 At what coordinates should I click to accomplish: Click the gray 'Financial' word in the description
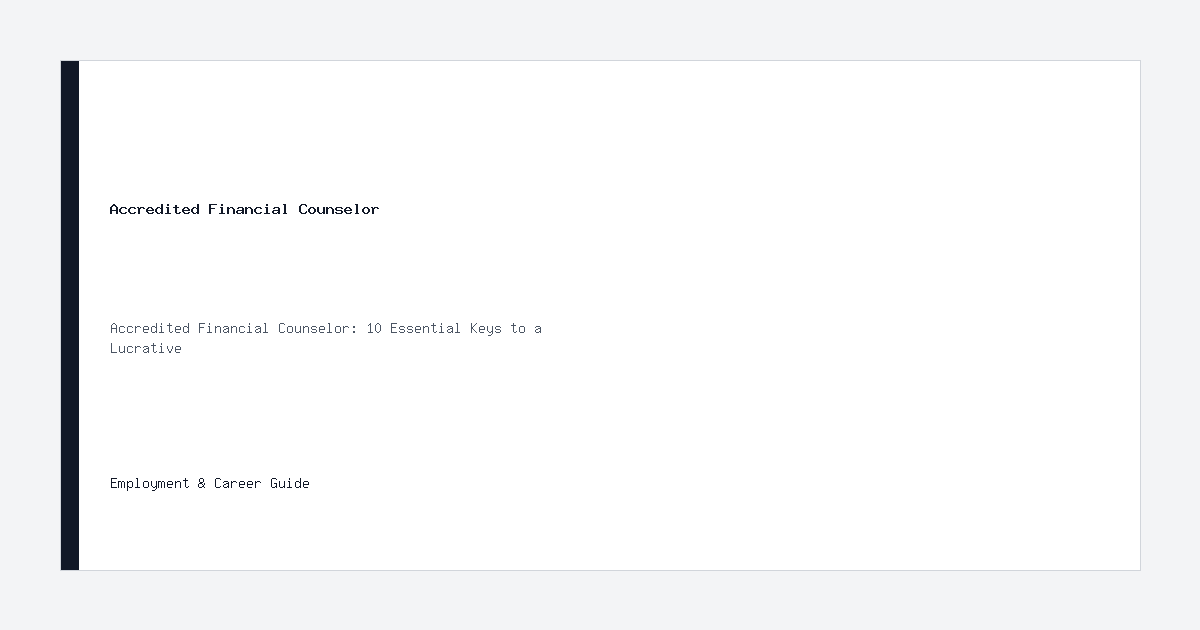tap(234, 328)
